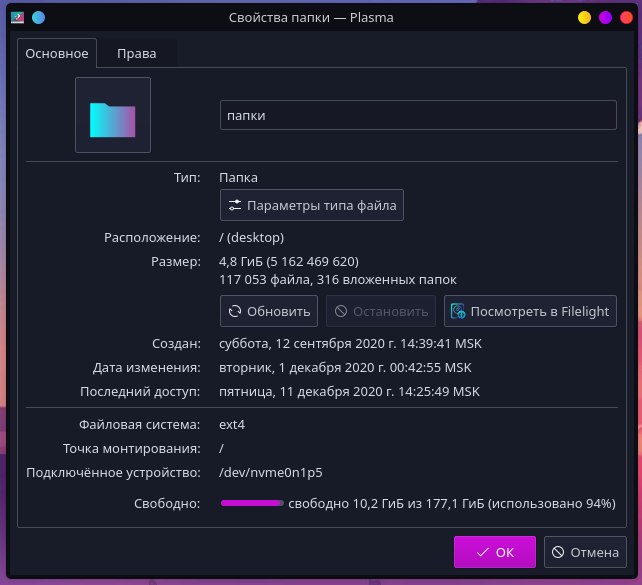Click the "Расположение:" label

(x=152, y=237)
